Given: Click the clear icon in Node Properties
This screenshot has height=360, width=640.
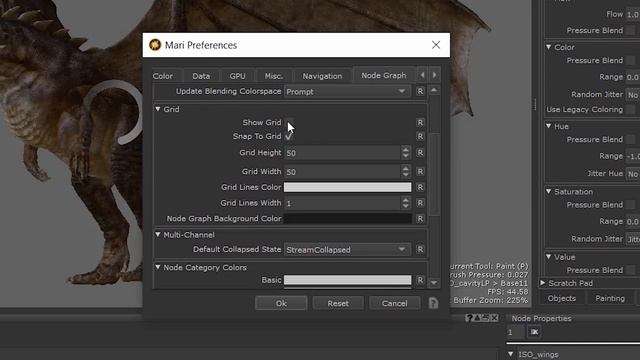Looking at the screenshot, I should coord(534,332).
